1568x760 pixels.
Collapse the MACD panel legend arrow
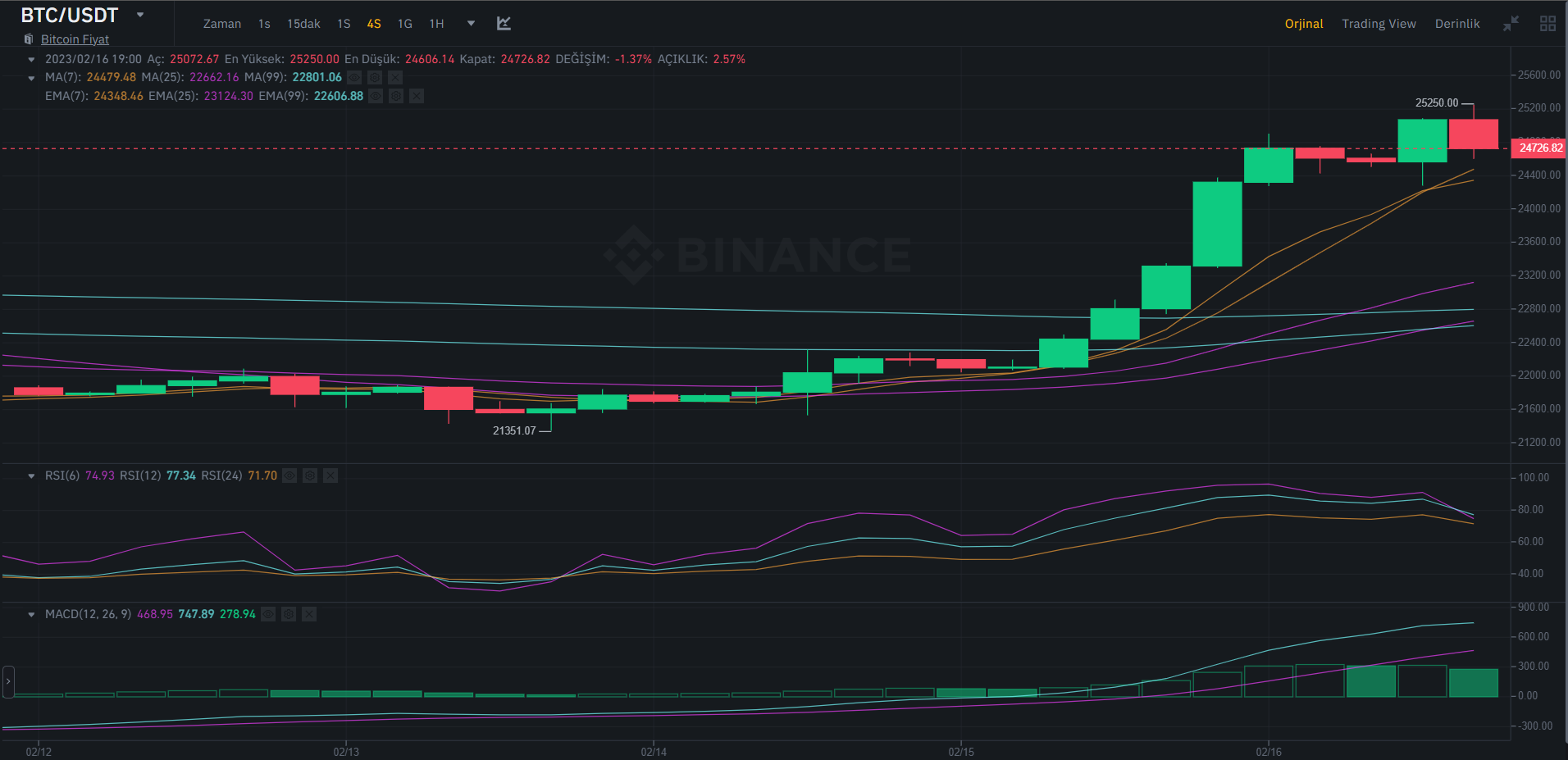(x=31, y=614)
